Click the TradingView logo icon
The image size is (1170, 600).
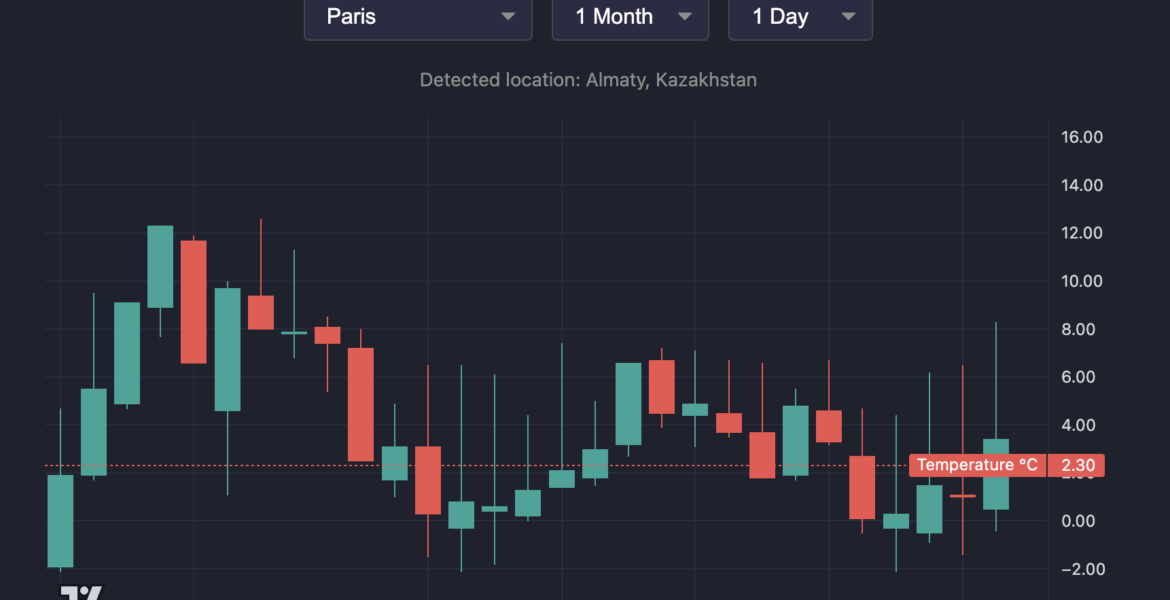(81, 592)
